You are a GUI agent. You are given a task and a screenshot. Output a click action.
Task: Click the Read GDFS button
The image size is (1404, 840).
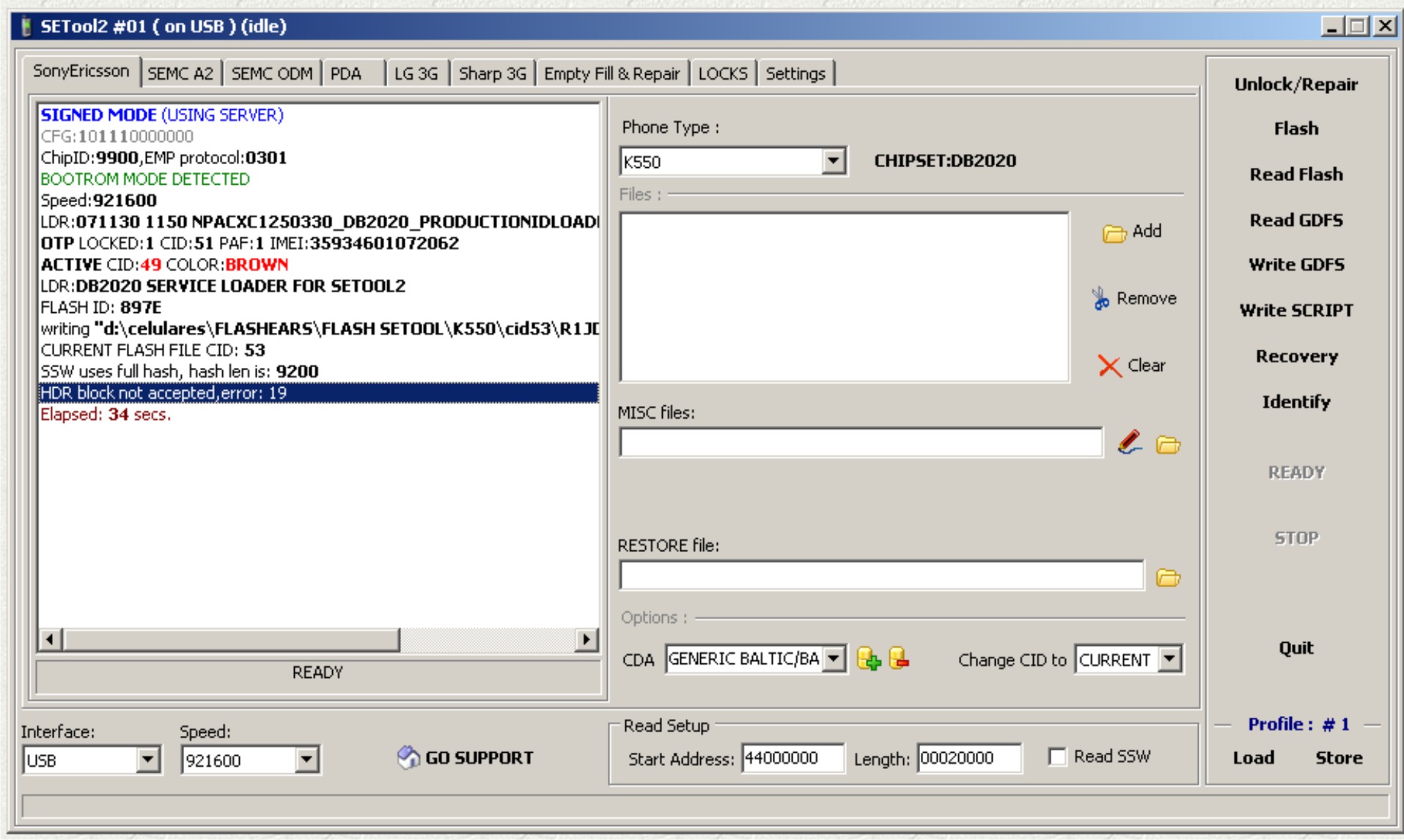tap(1295, 220)
